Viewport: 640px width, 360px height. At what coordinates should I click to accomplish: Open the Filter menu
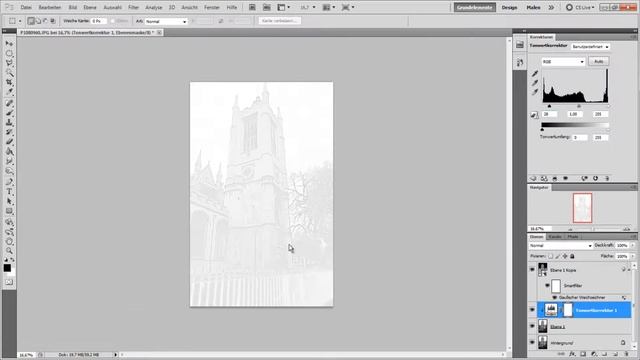click(x=133, y=7)
